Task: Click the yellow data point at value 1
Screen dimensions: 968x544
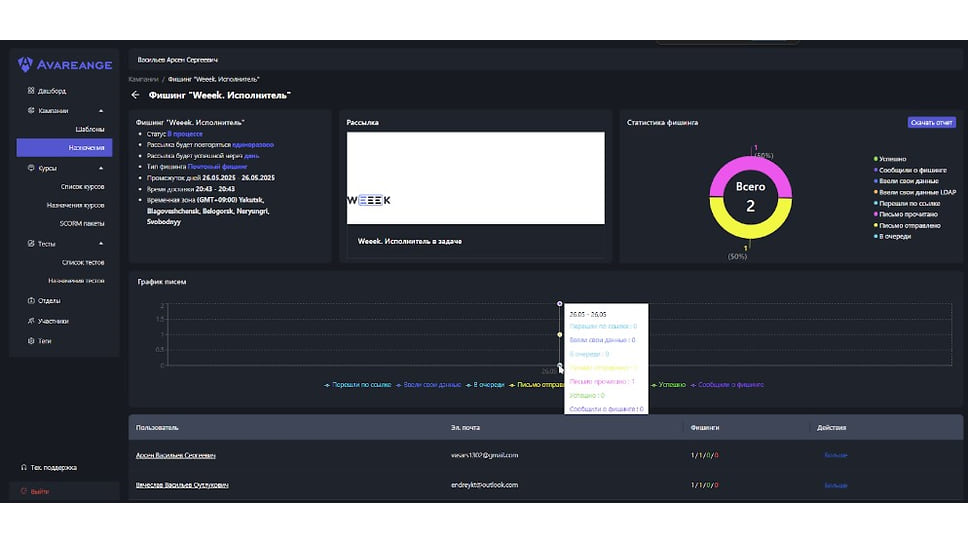Action: 560,335
